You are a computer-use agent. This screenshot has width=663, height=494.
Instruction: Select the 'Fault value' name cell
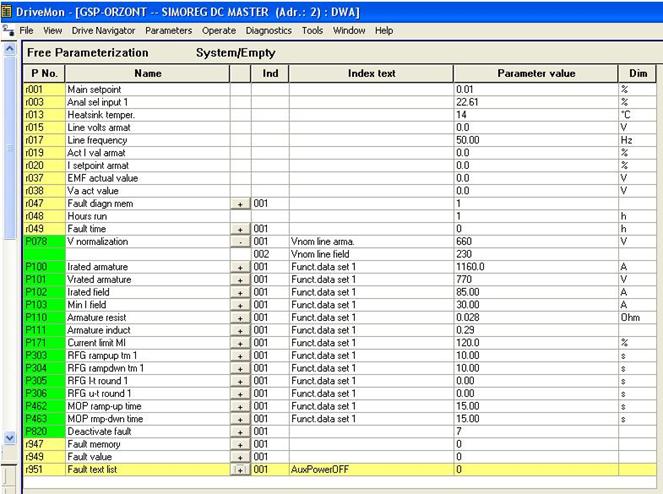coord(148,457)
